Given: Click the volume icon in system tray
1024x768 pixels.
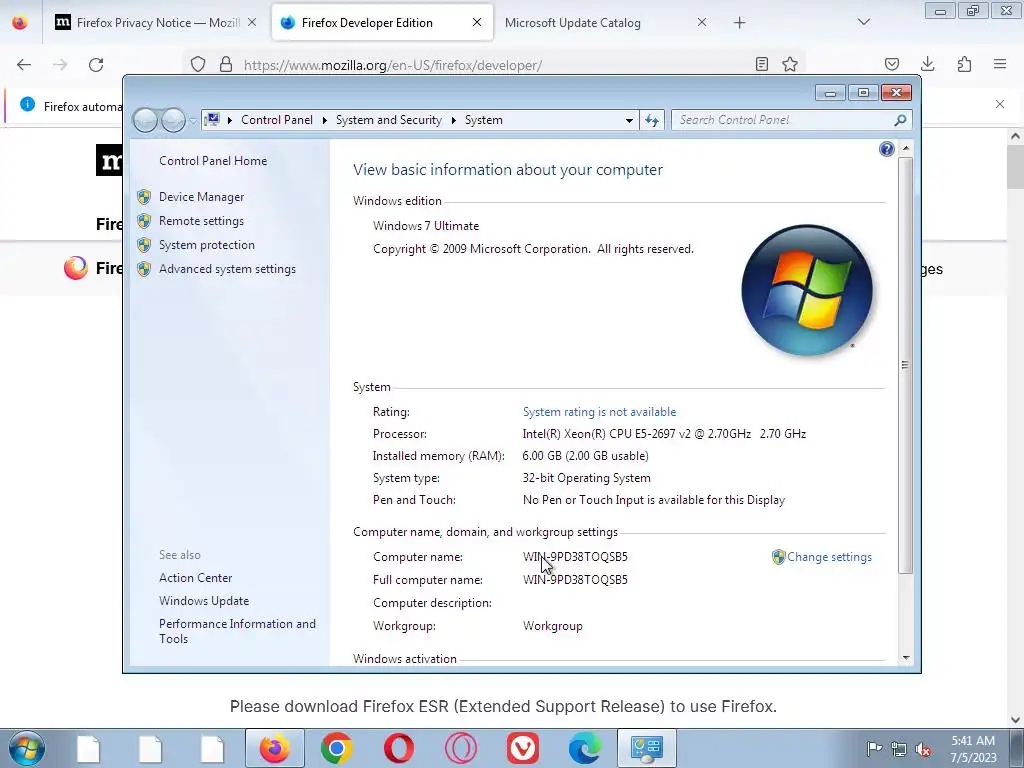Looking at the screenshot, I should [x=923, y=749].
